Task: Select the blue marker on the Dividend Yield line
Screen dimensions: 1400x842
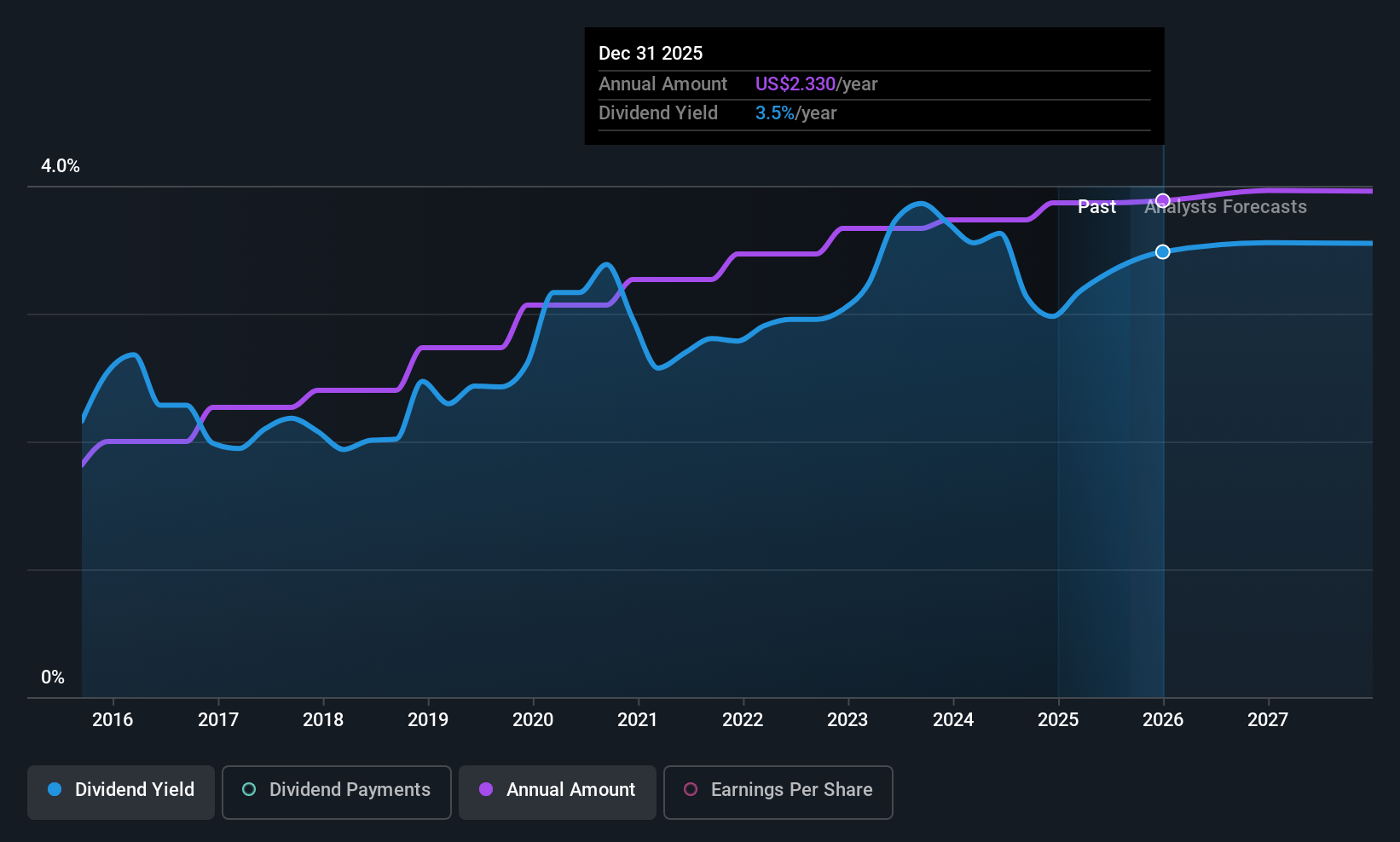Action: pos(1162,251)
